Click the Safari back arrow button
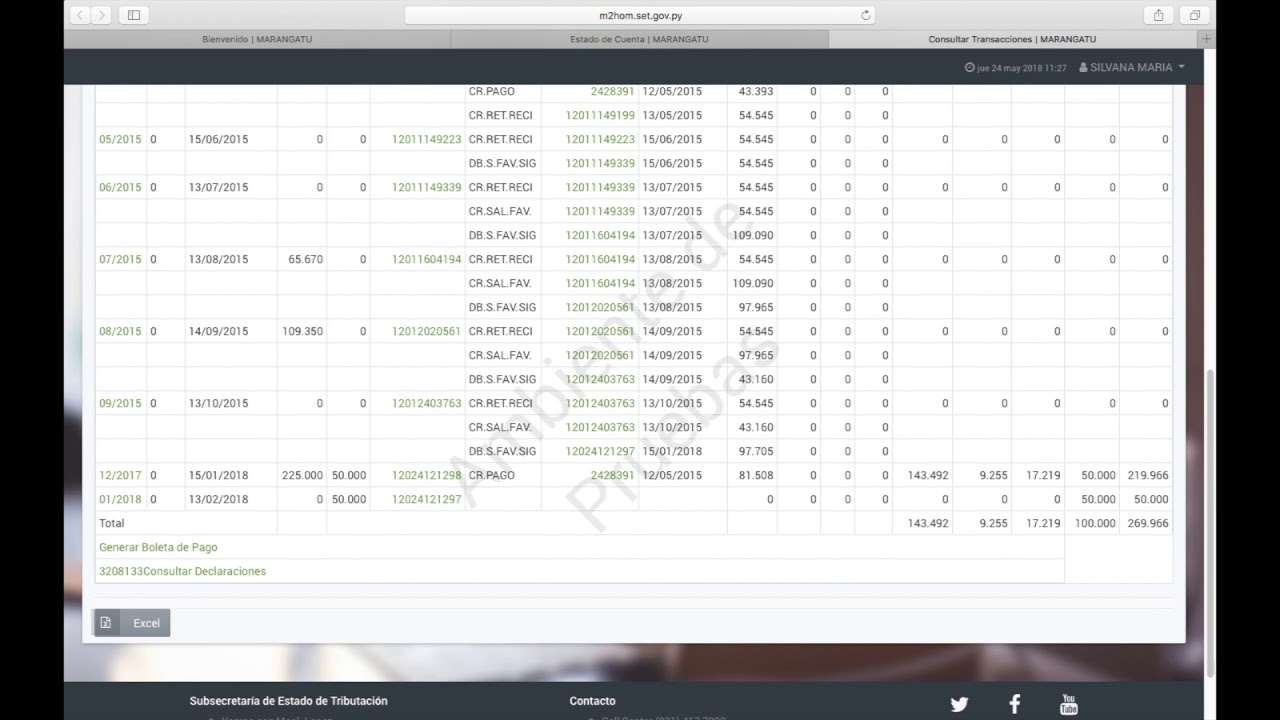 80,15
